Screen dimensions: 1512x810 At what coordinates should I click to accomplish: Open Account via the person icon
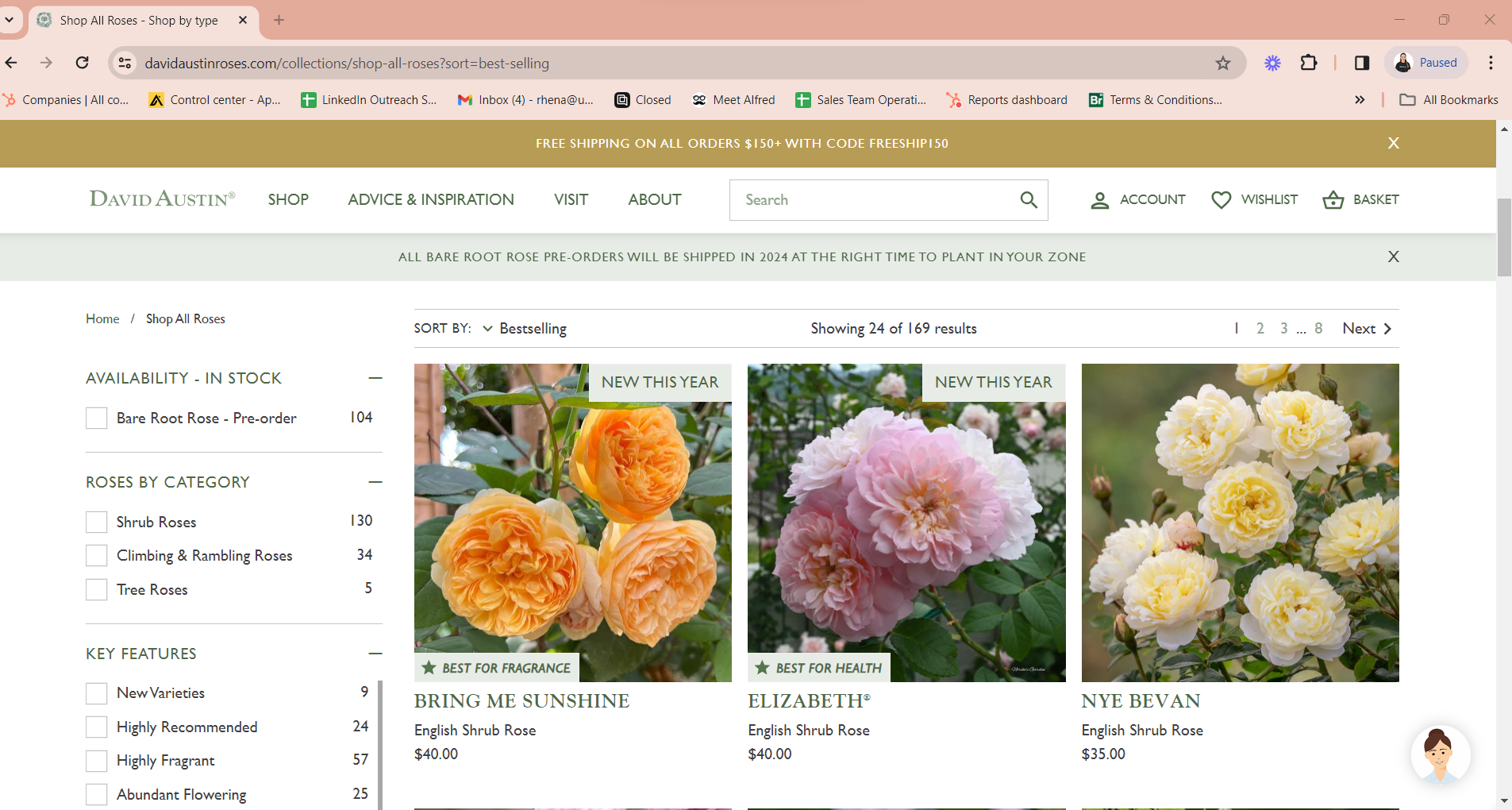click(x=1100, y=200)
